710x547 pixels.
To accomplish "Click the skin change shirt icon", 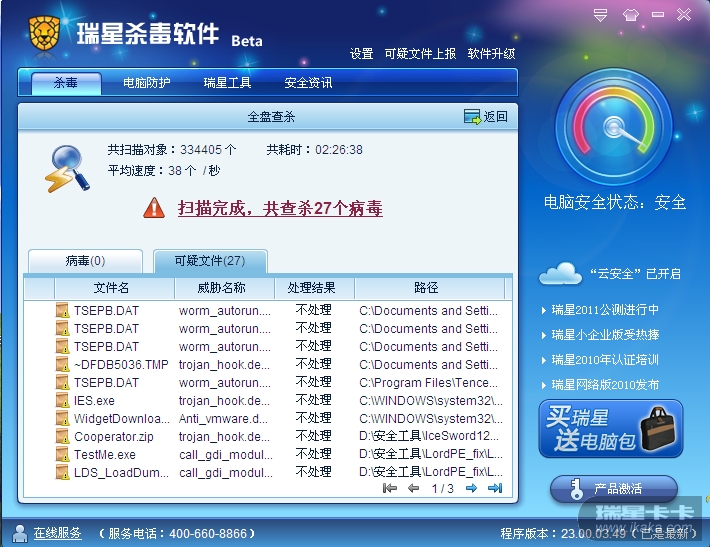I will pyautogui.click(x=631, y=15).
